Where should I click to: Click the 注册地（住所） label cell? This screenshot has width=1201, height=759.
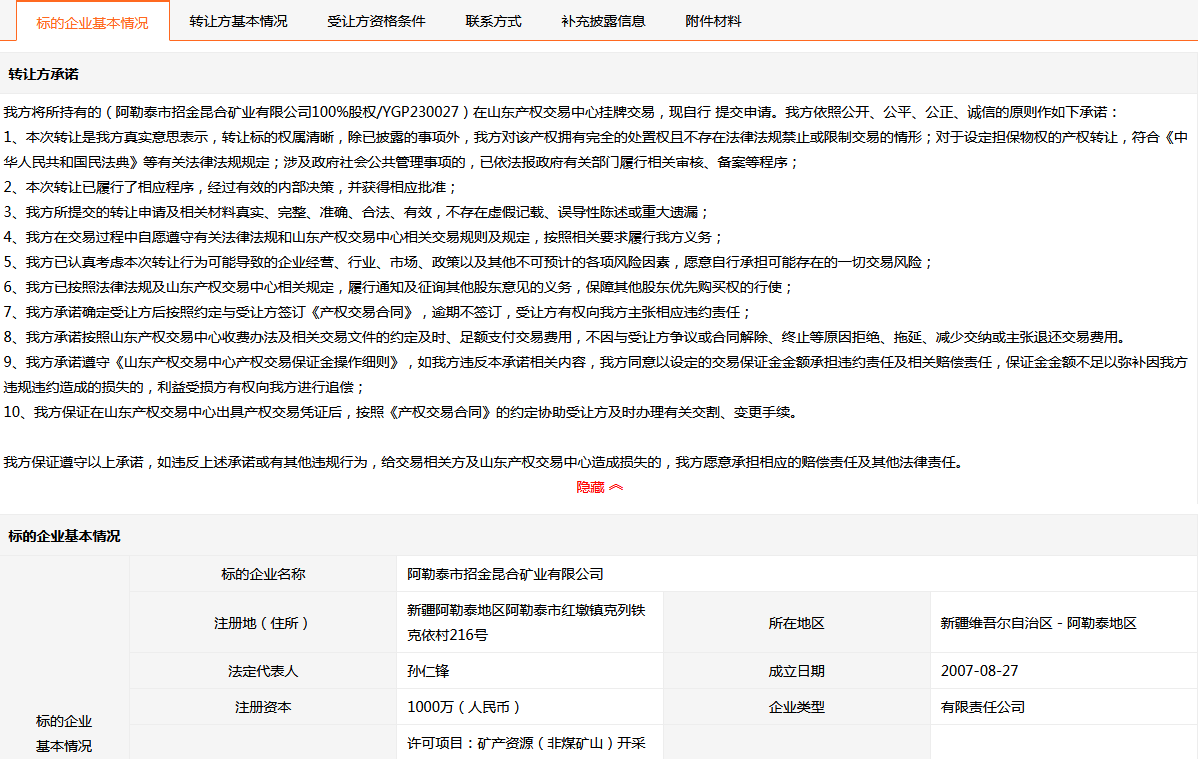[263, 622]
